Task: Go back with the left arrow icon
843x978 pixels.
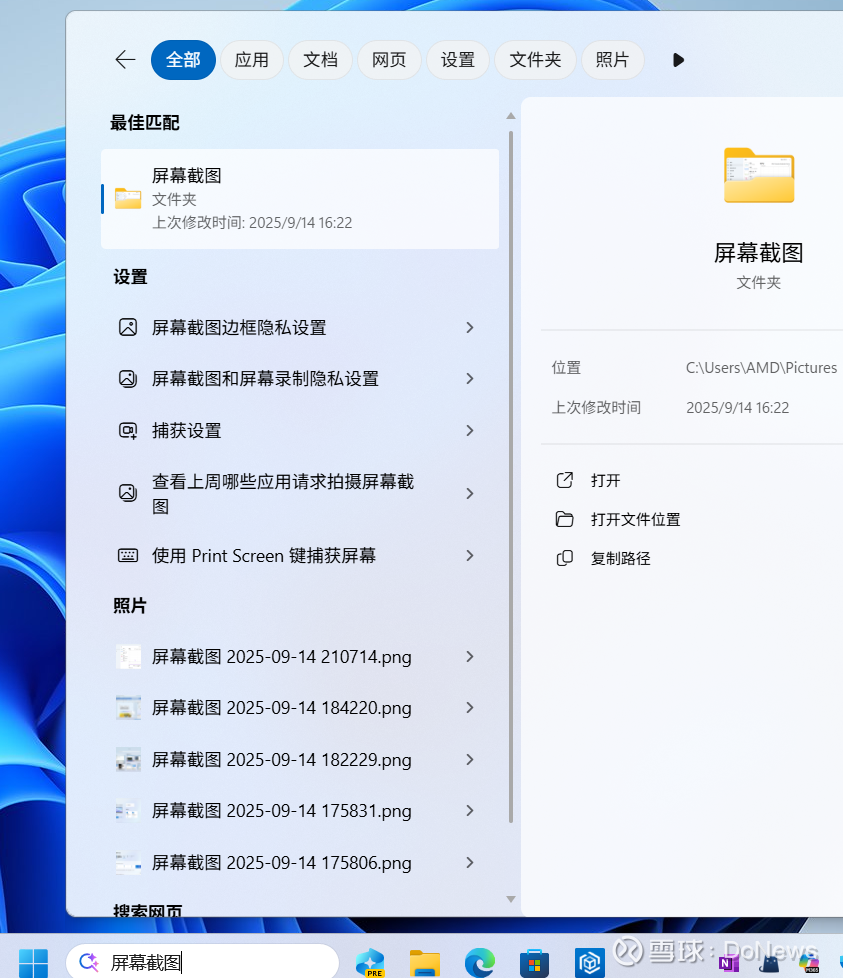Action: click(125, 60)
